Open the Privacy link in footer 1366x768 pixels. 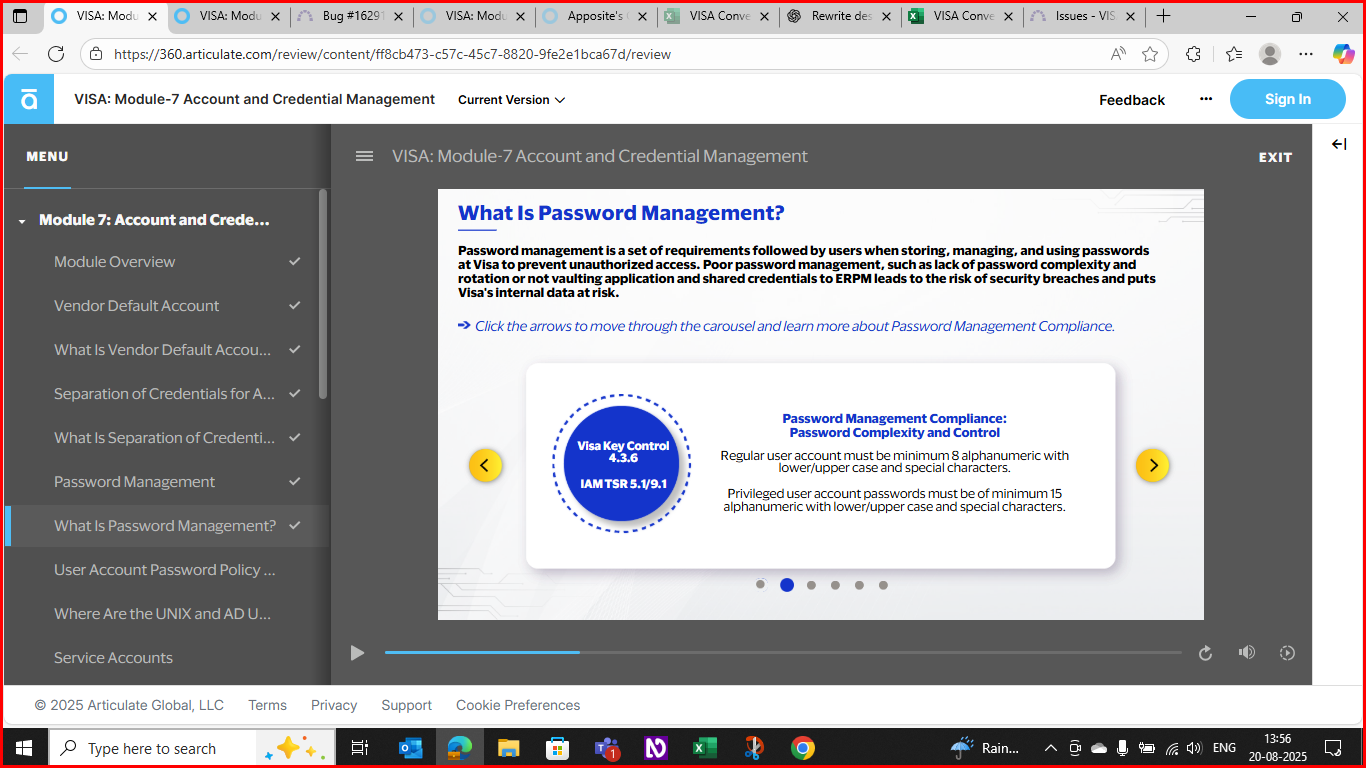(334, 705)
